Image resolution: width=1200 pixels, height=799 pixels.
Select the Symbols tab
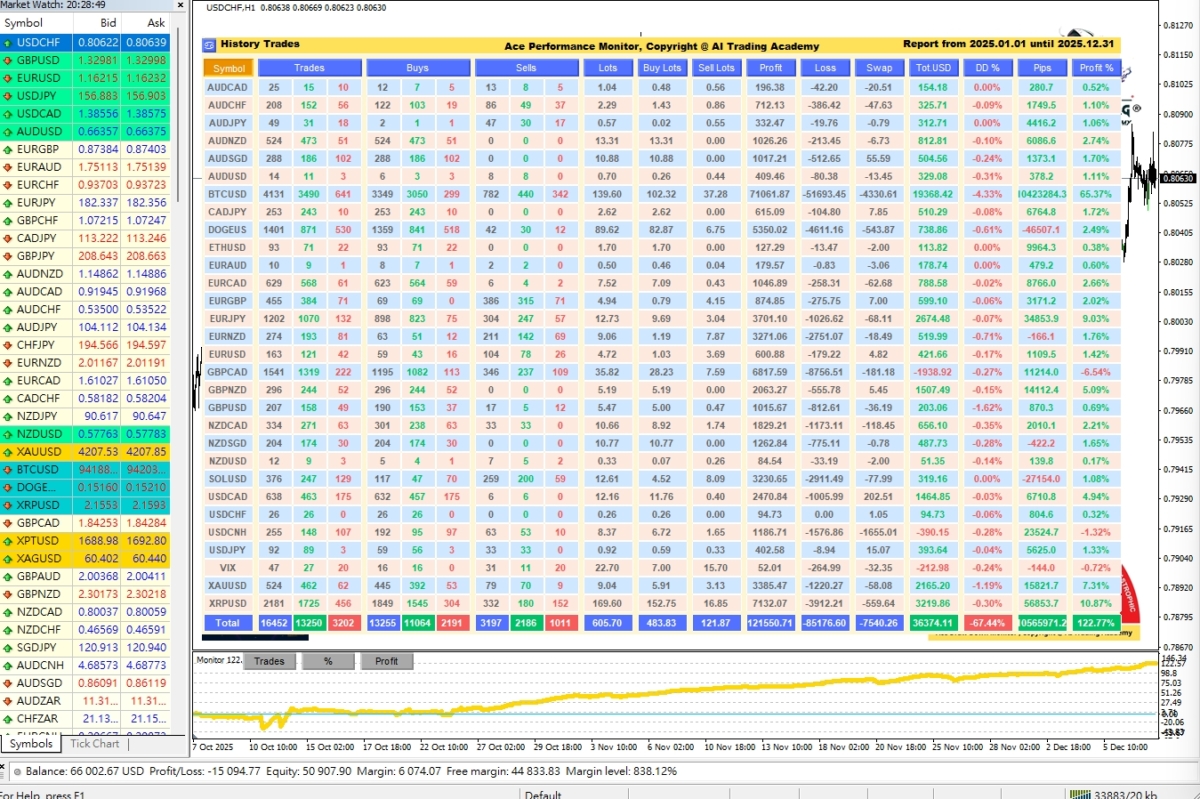[x=30, y=743]
